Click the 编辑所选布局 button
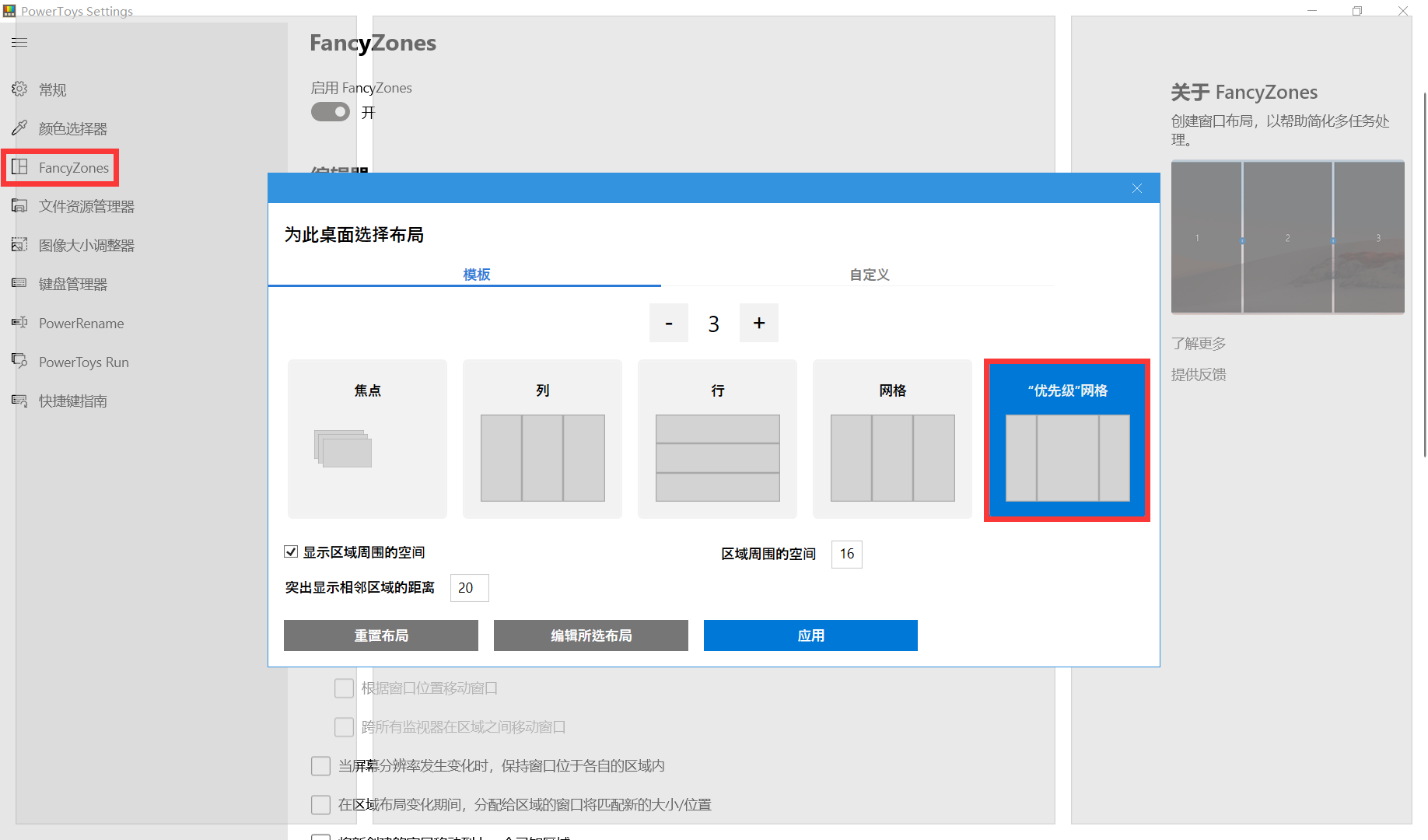The width and height of the screenshot is (1428, 840). (x=591, y=635)
